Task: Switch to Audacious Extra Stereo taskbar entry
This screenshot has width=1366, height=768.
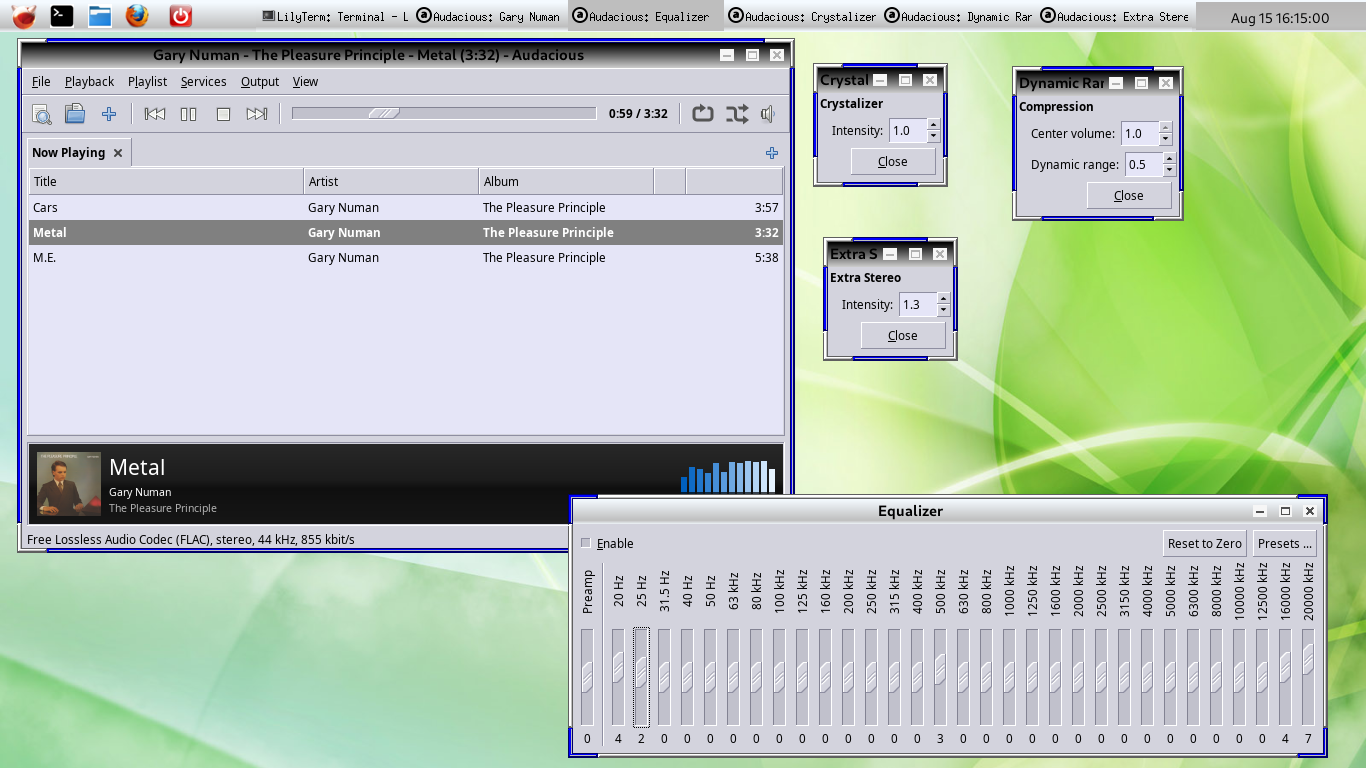Action: click(x=1116, y=17)
